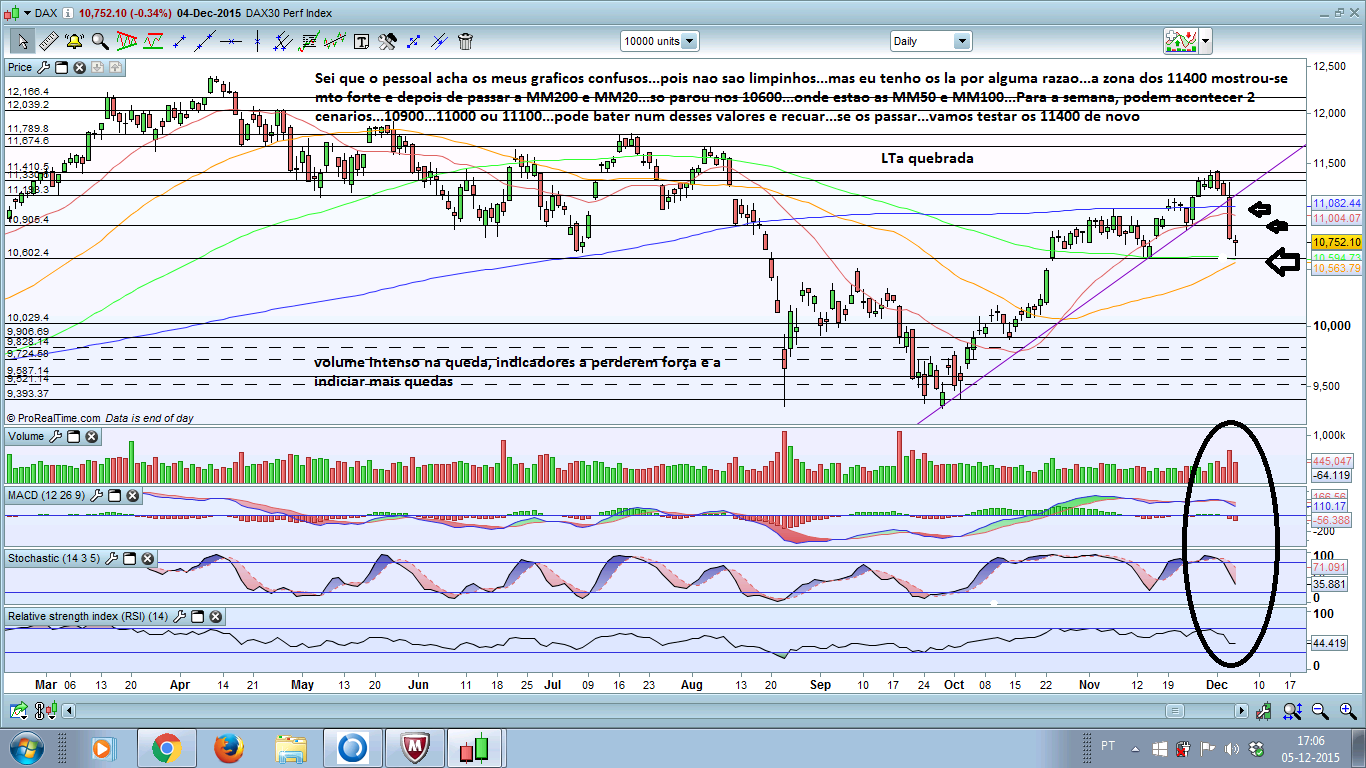Open drawing object settings hammer-wrench icon
Screen dimensions: 1366x768
click(387, 41)
